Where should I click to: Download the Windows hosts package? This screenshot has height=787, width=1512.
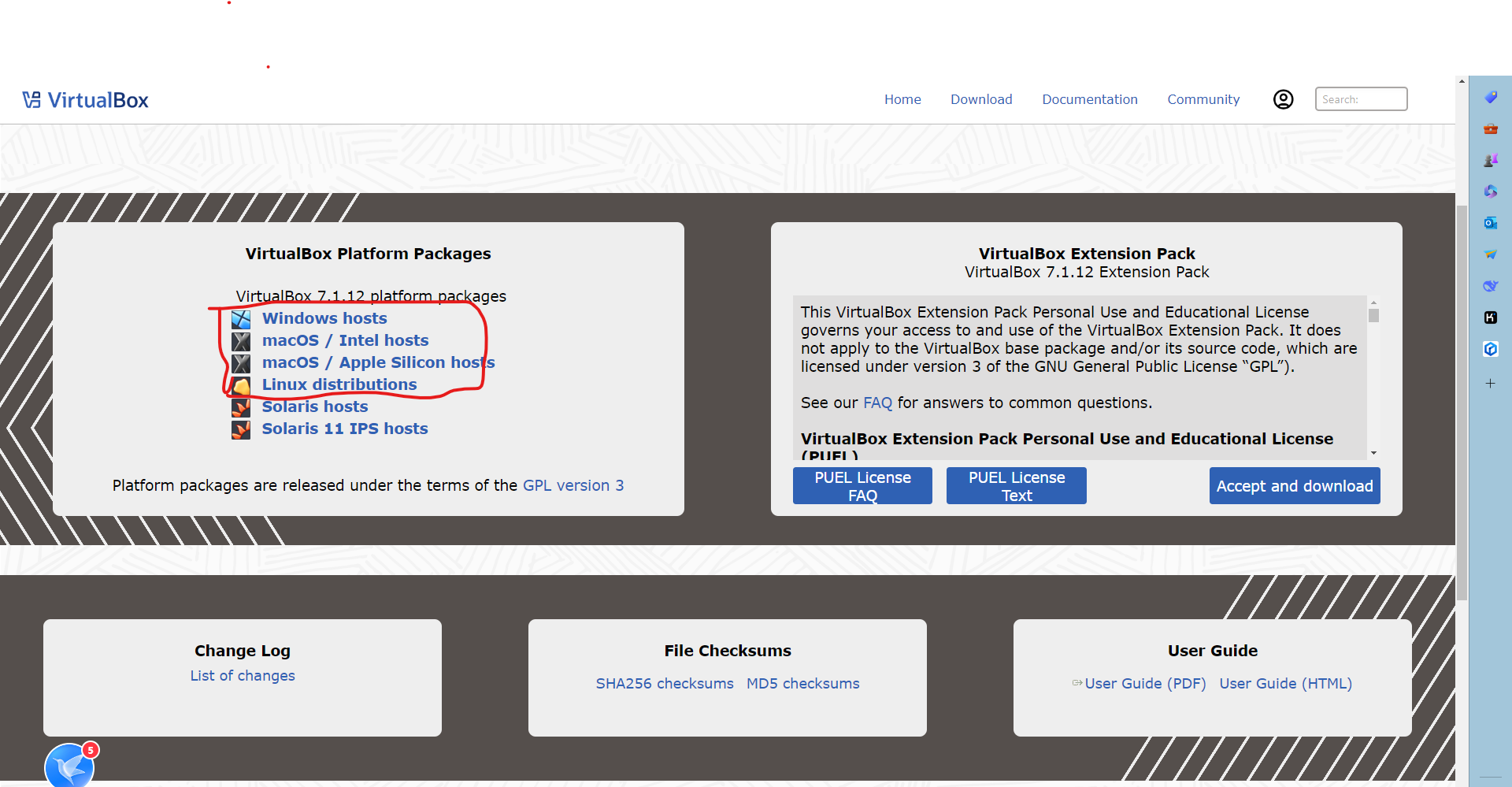[x=324, y=318]
